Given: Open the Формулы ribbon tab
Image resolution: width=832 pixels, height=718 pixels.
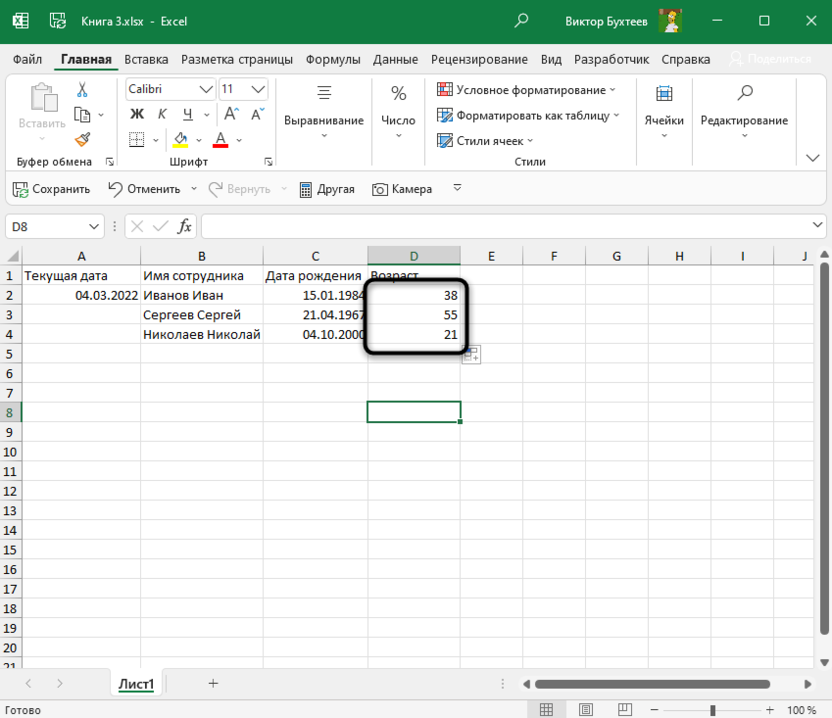Looking at the screenshot, I should [x=333, y=59].
